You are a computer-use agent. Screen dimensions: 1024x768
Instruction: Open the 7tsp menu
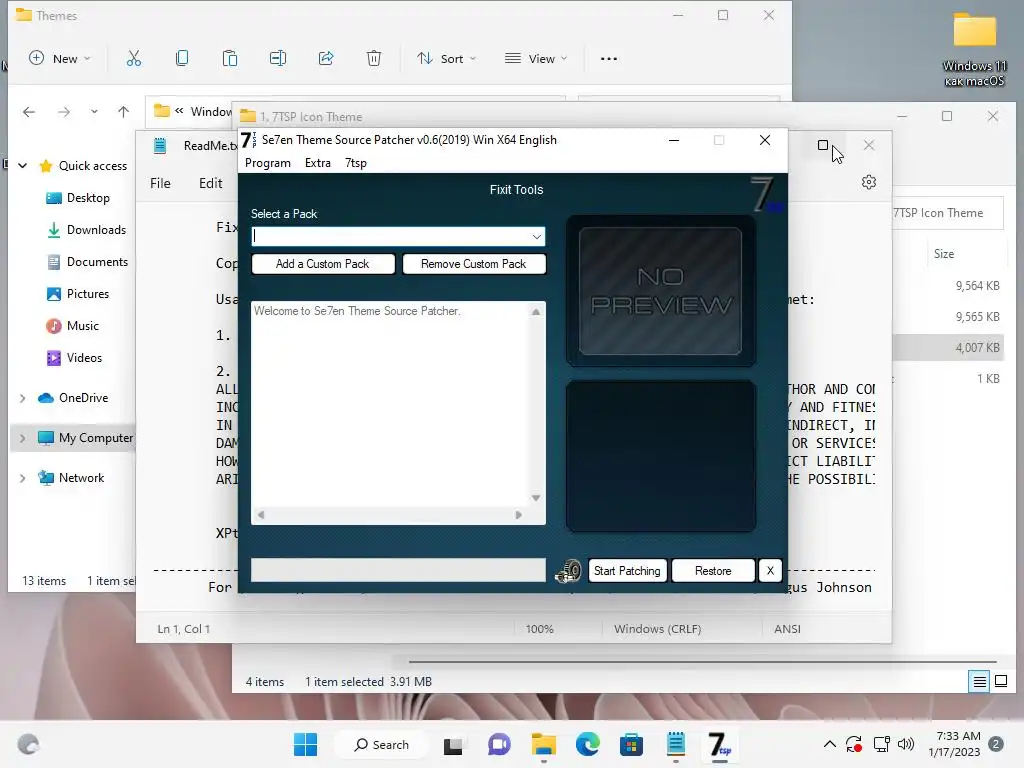[356, 163]
